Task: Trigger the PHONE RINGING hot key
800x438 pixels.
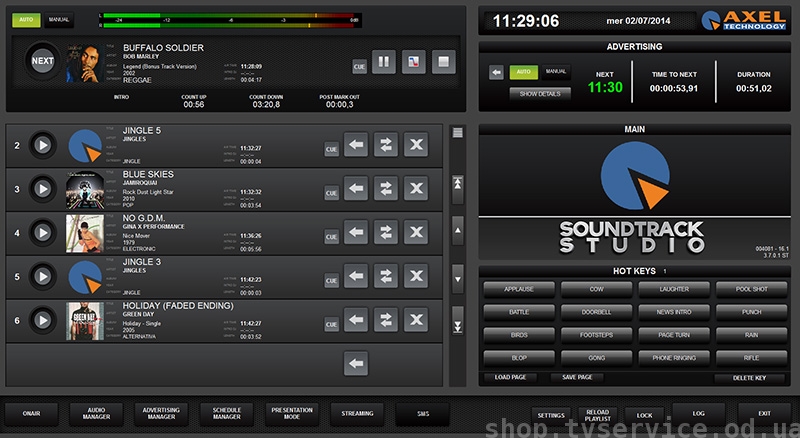Action: [674, 358]
